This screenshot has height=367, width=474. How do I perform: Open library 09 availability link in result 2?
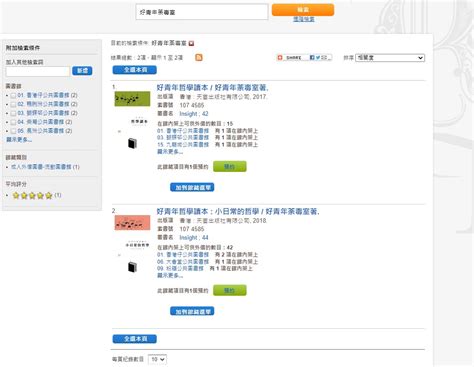coord(180,268)
